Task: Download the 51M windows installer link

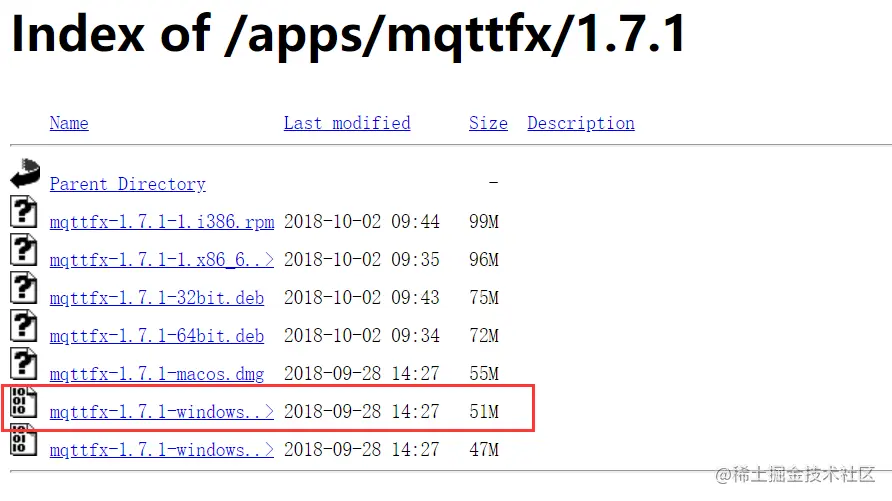Action: 162,412
